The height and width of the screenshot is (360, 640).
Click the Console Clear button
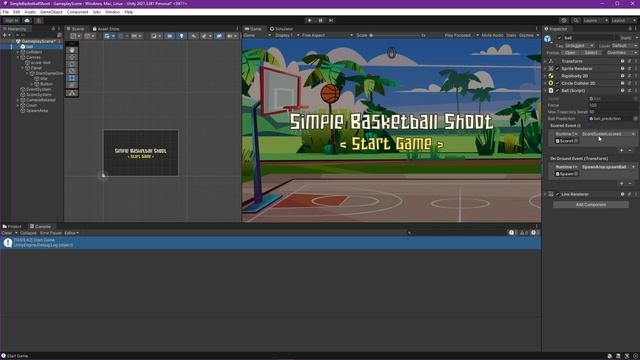coord(7,233)
